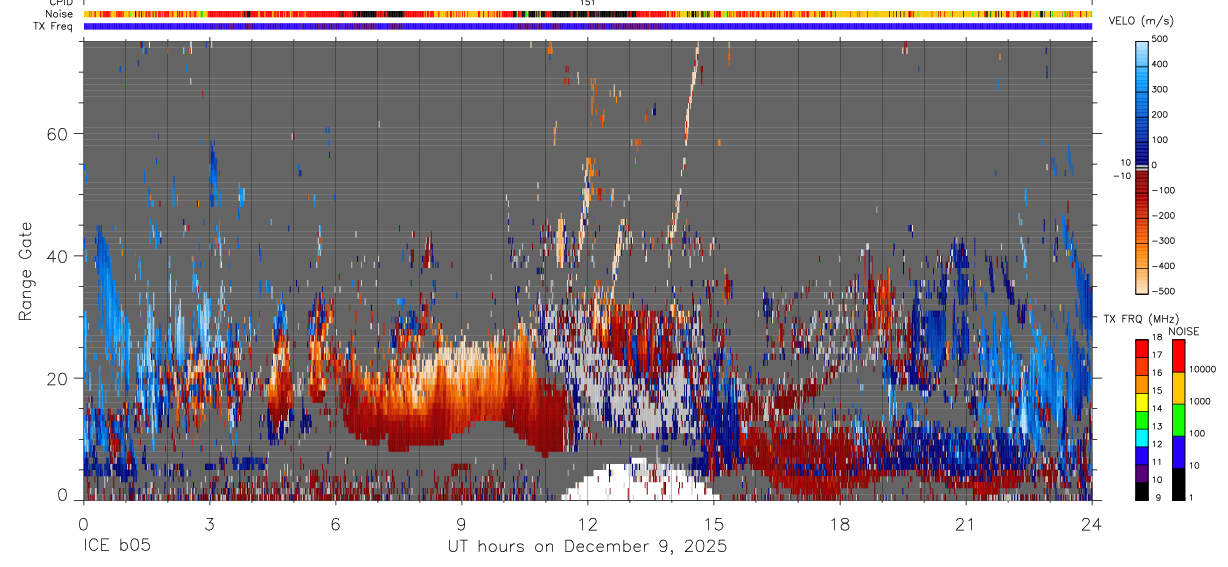The height and width of the screenshot is (567, 1228).
Task: Click the black 9–10 MHz TX FRQ swatch
Action: [1142, 489]
